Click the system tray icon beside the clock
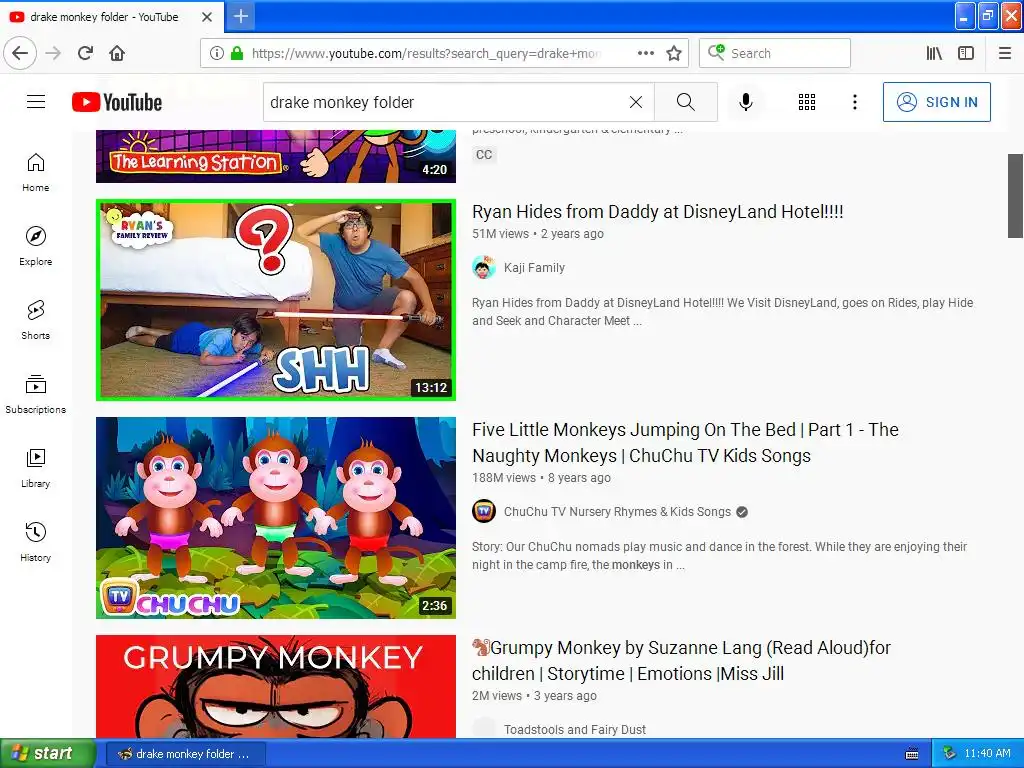 tap(950, 754)
